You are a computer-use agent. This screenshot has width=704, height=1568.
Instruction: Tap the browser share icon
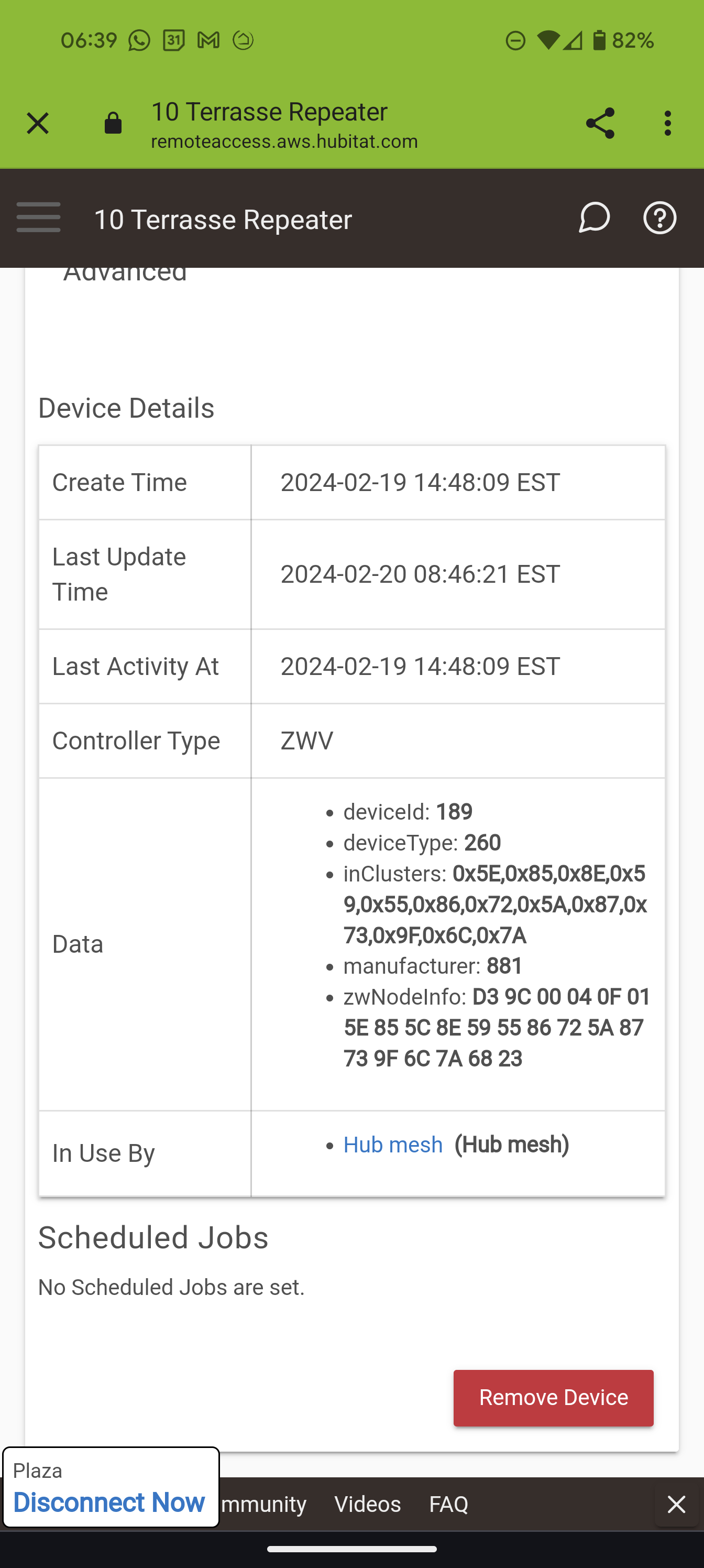point(600,124)
